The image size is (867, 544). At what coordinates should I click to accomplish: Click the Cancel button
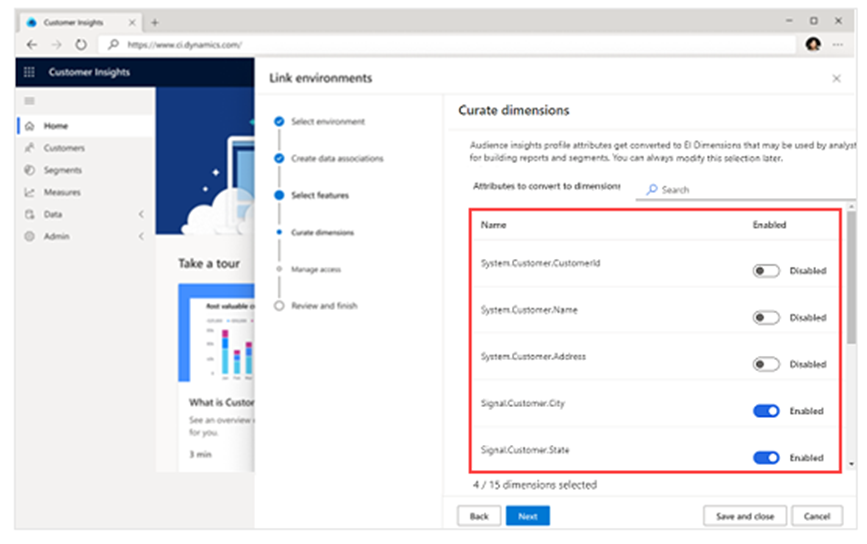817,516
